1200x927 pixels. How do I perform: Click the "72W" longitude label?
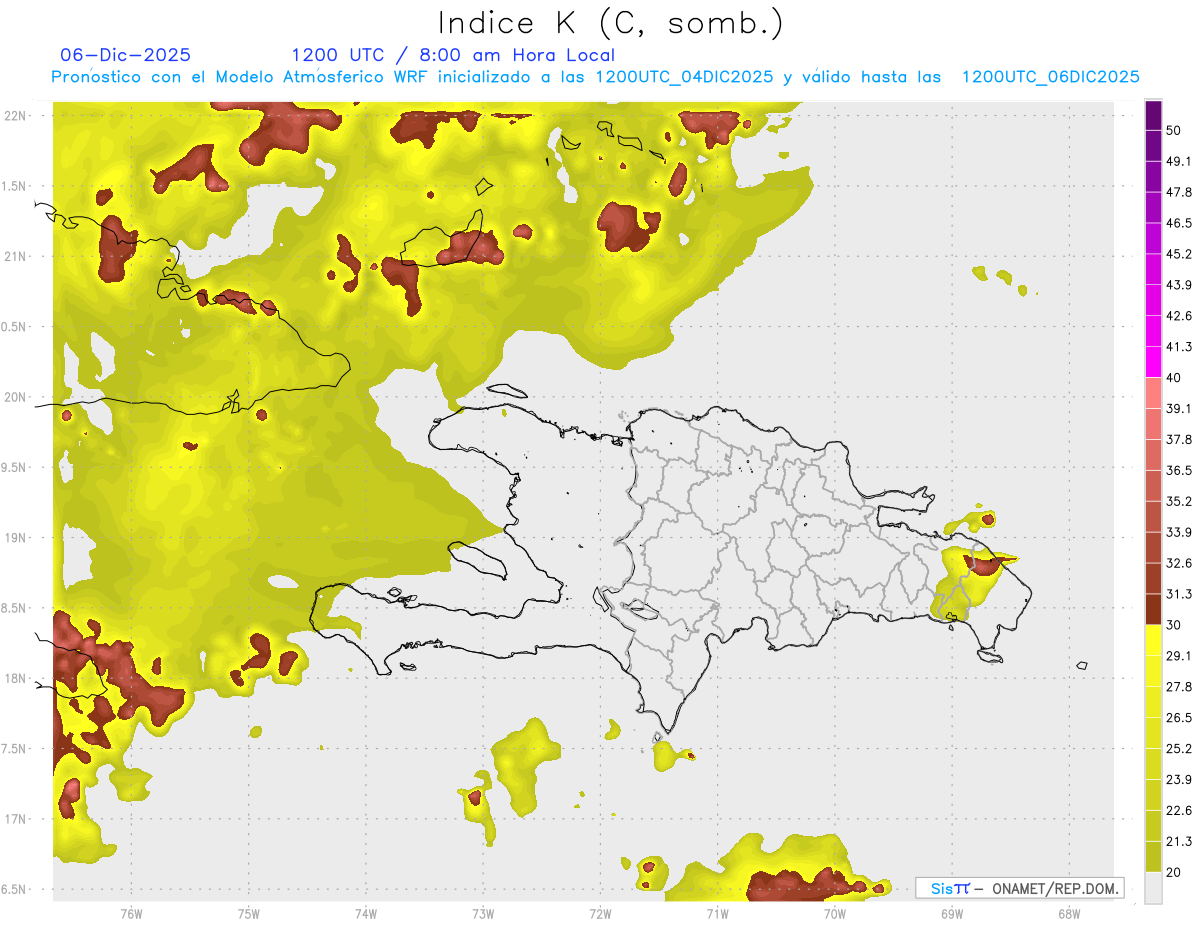click(600, 914)
